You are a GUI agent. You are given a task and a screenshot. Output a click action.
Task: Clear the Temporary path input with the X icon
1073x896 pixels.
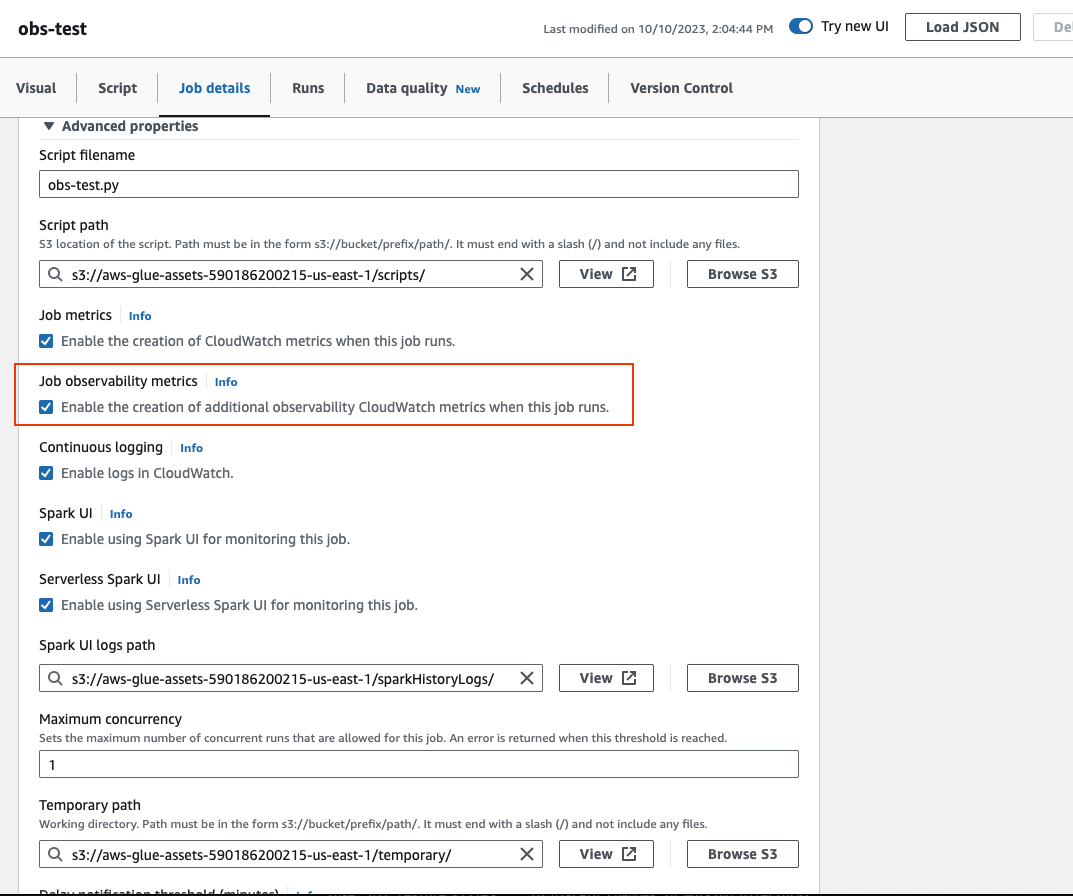point(527,854)
